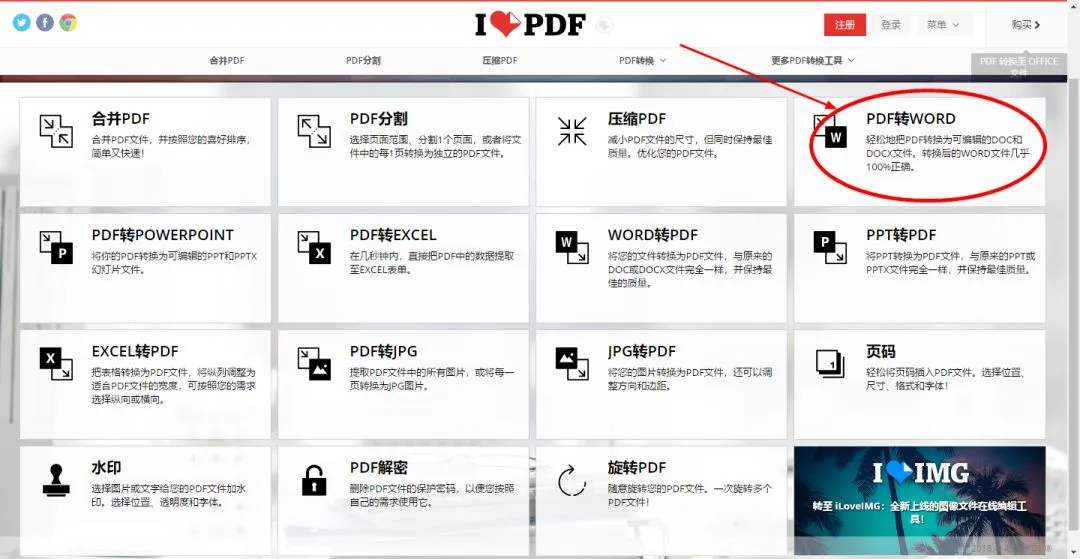Click the red 注册 button

pyautogui.click(x=845, y=25)
